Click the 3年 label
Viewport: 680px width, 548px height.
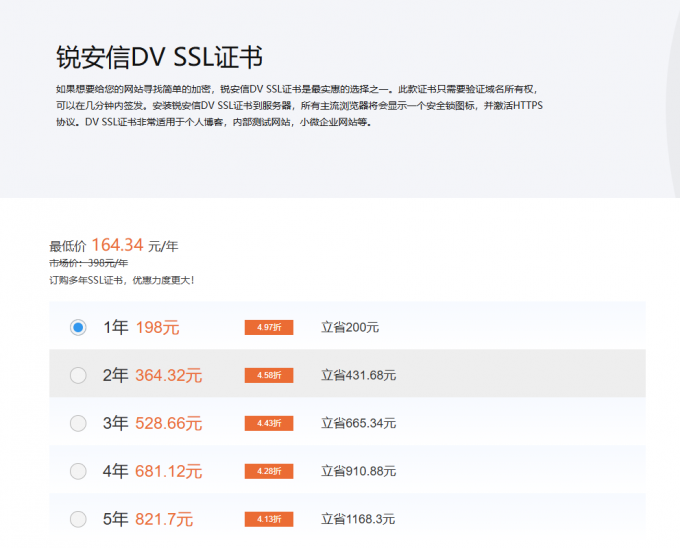pos(115,423)
